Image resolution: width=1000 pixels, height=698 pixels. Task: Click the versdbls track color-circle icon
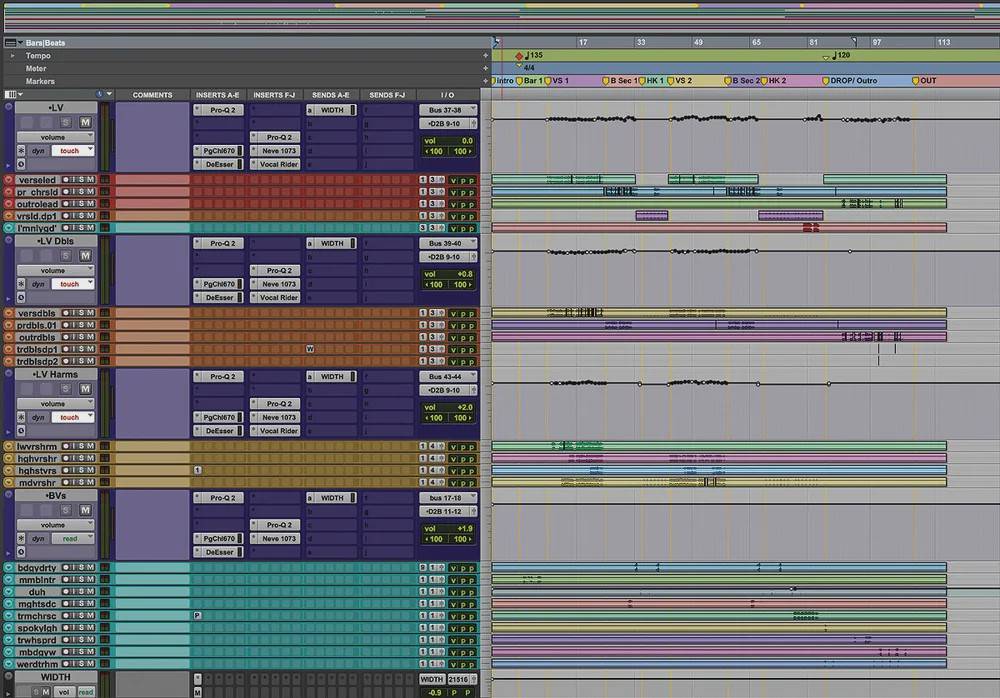[x=9, y=313]
